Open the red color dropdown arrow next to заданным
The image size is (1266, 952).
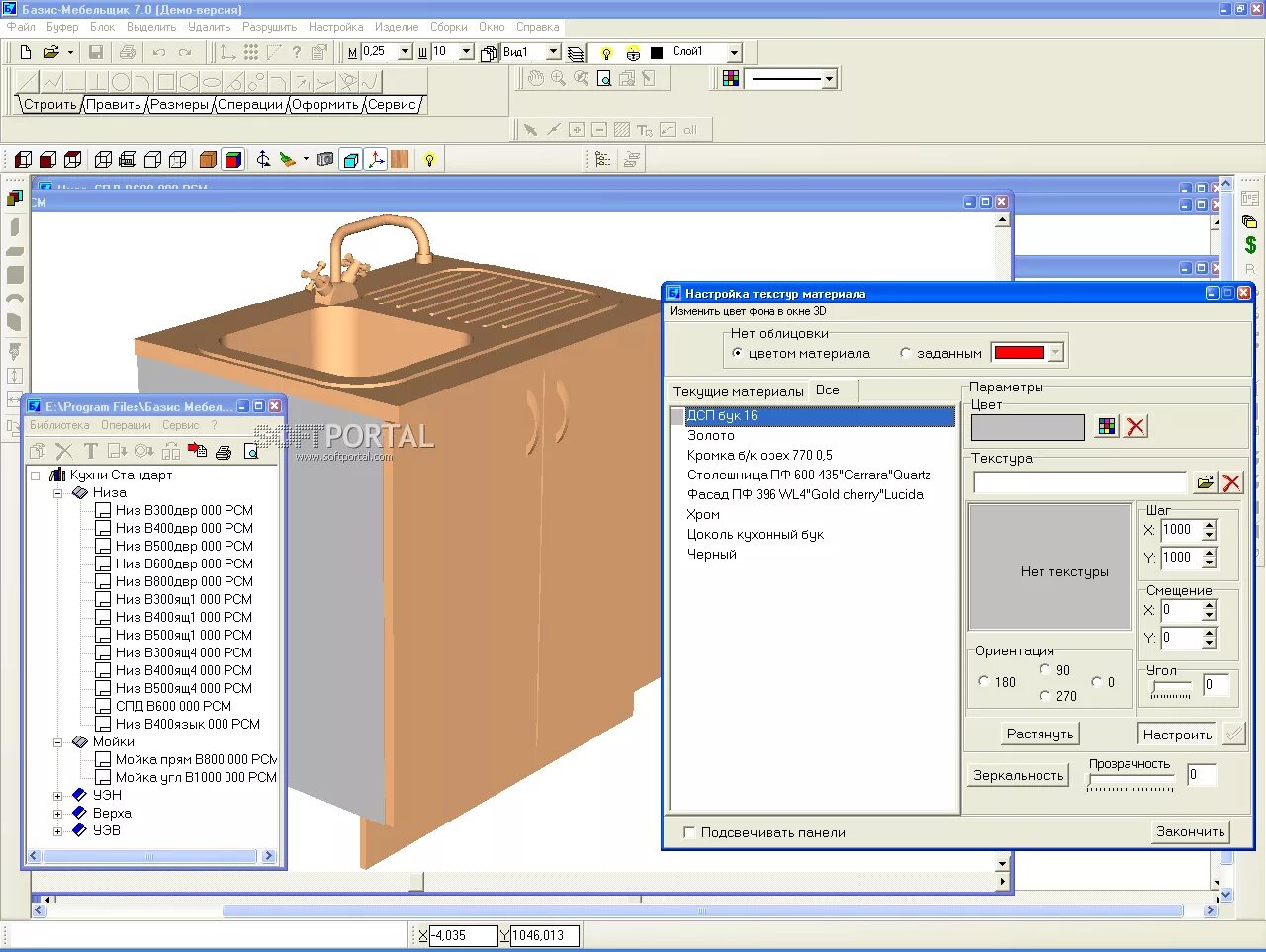(1055, 353)
